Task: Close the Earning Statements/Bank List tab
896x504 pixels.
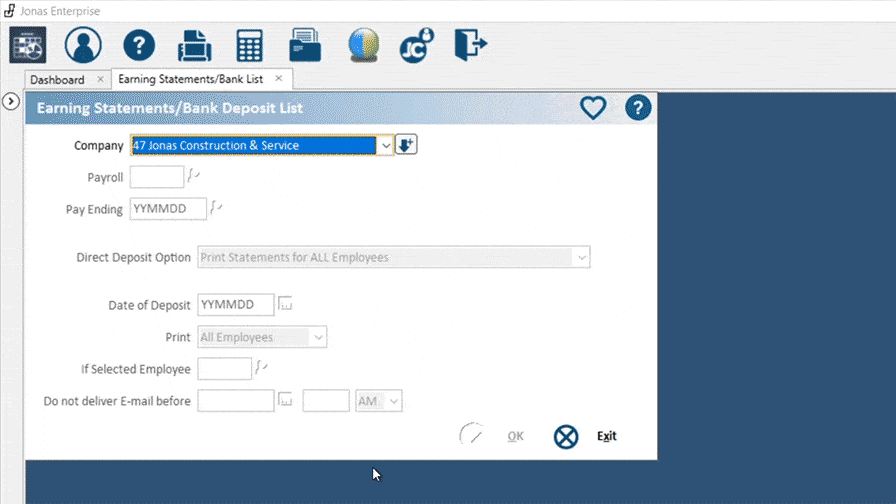Action: pos(278,78)
